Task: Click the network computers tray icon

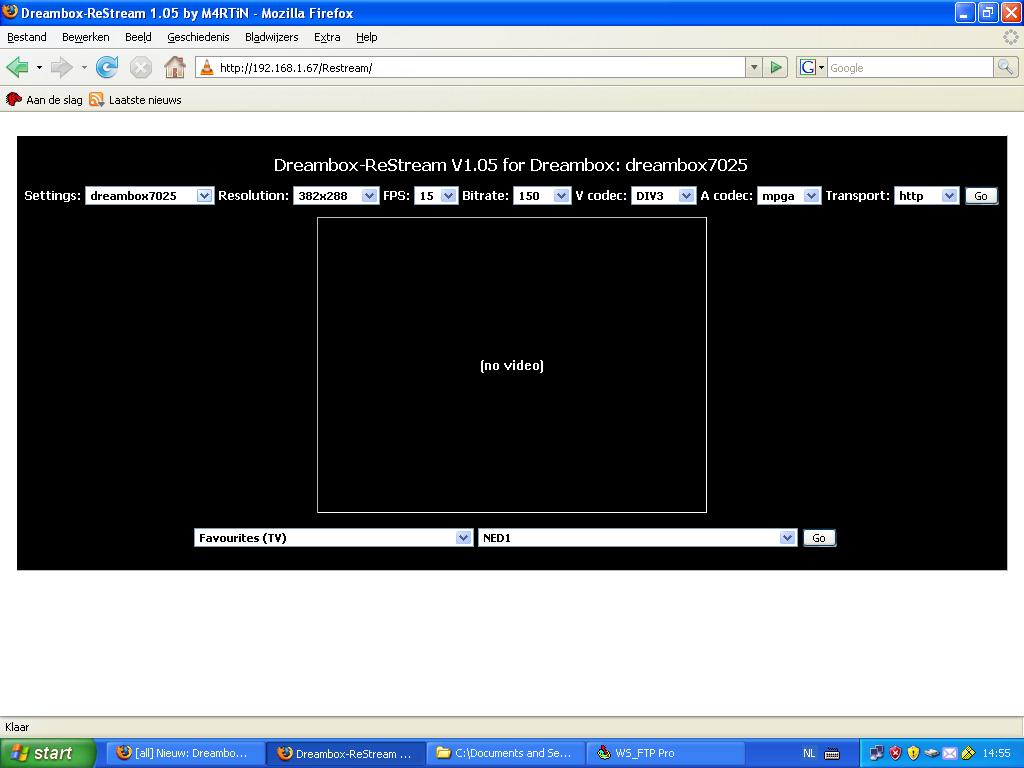Action: (x=876, y=754)
